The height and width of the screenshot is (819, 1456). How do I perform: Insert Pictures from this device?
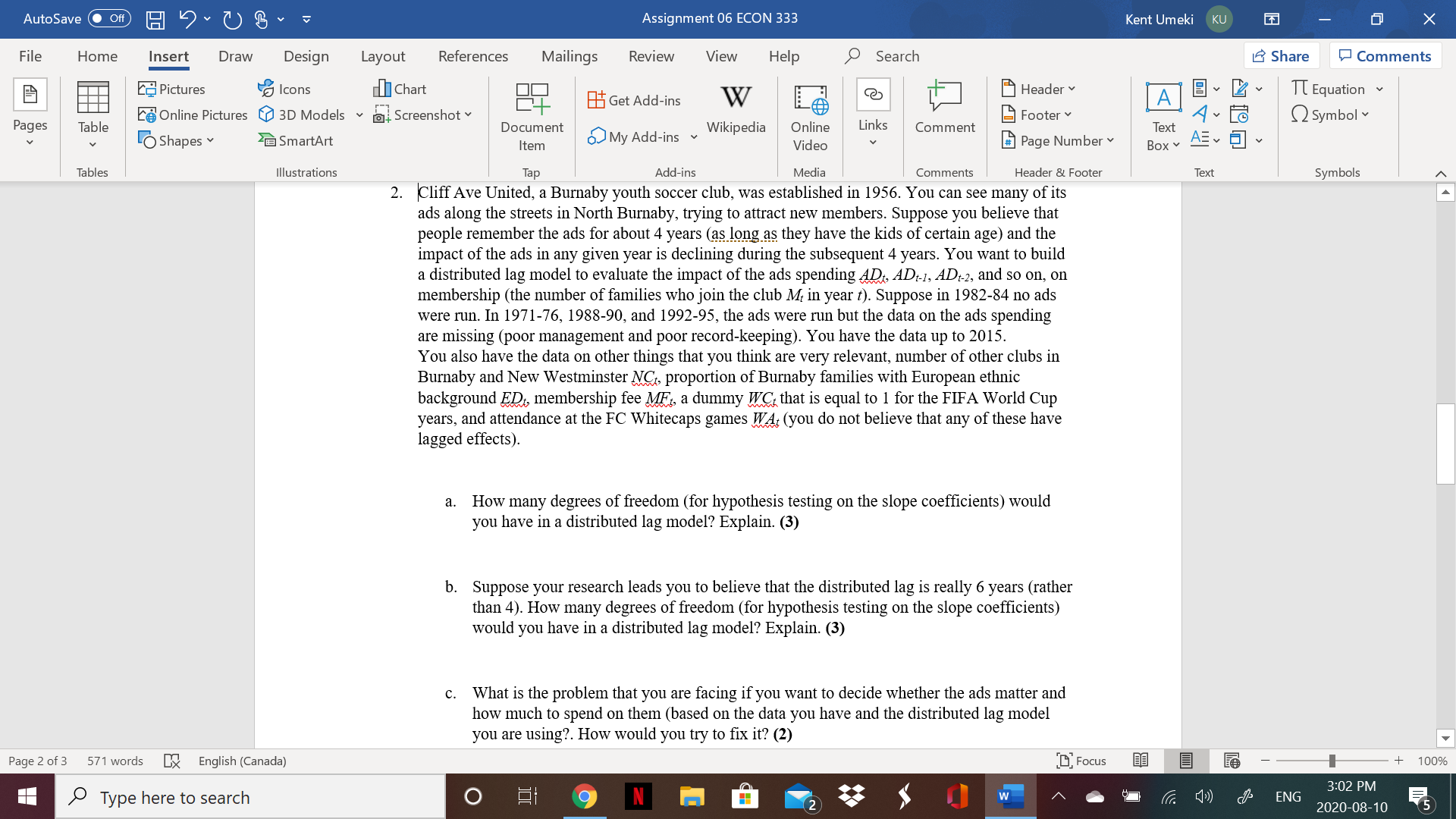(172, 89)
